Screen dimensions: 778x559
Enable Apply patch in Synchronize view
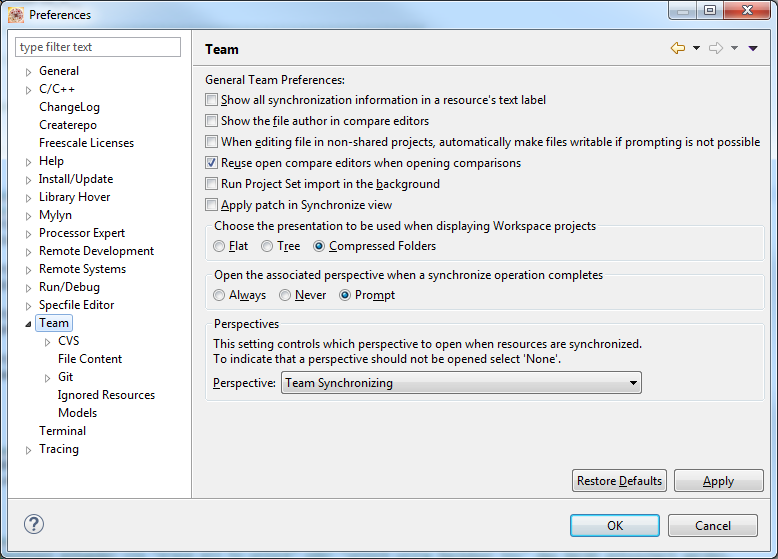coord(211,205)
